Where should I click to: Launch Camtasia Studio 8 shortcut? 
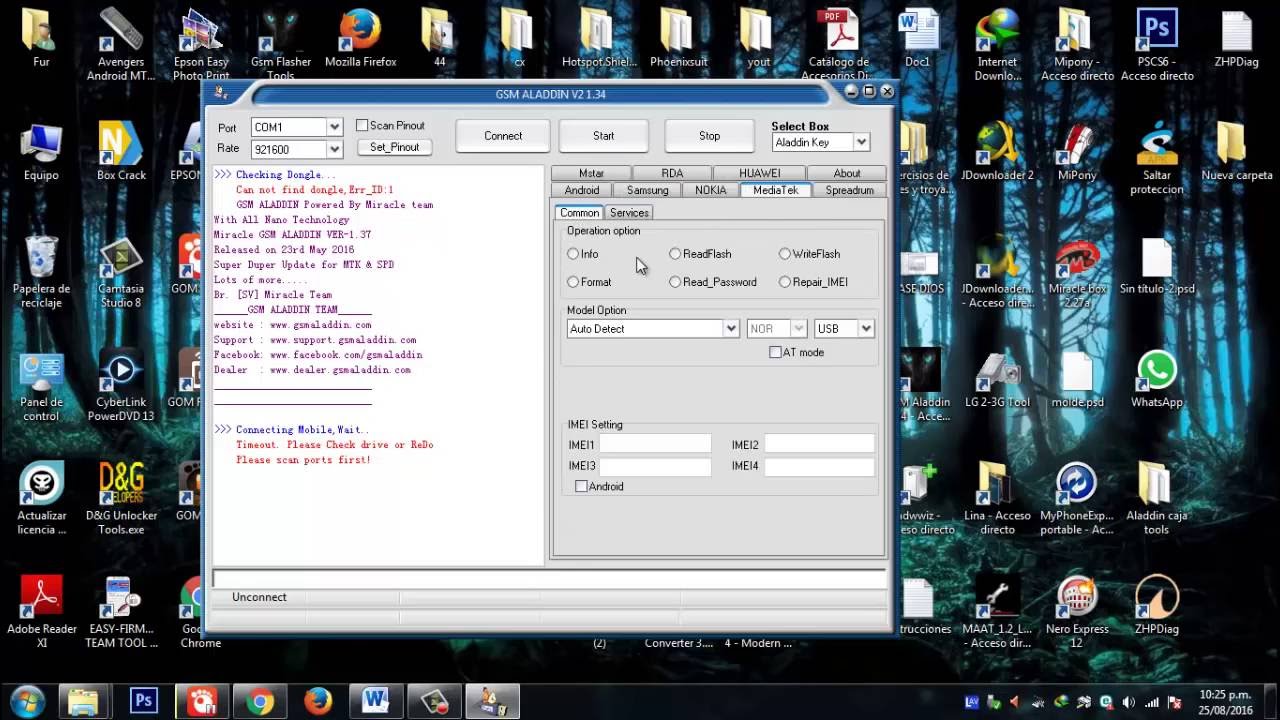coord(121,272)
